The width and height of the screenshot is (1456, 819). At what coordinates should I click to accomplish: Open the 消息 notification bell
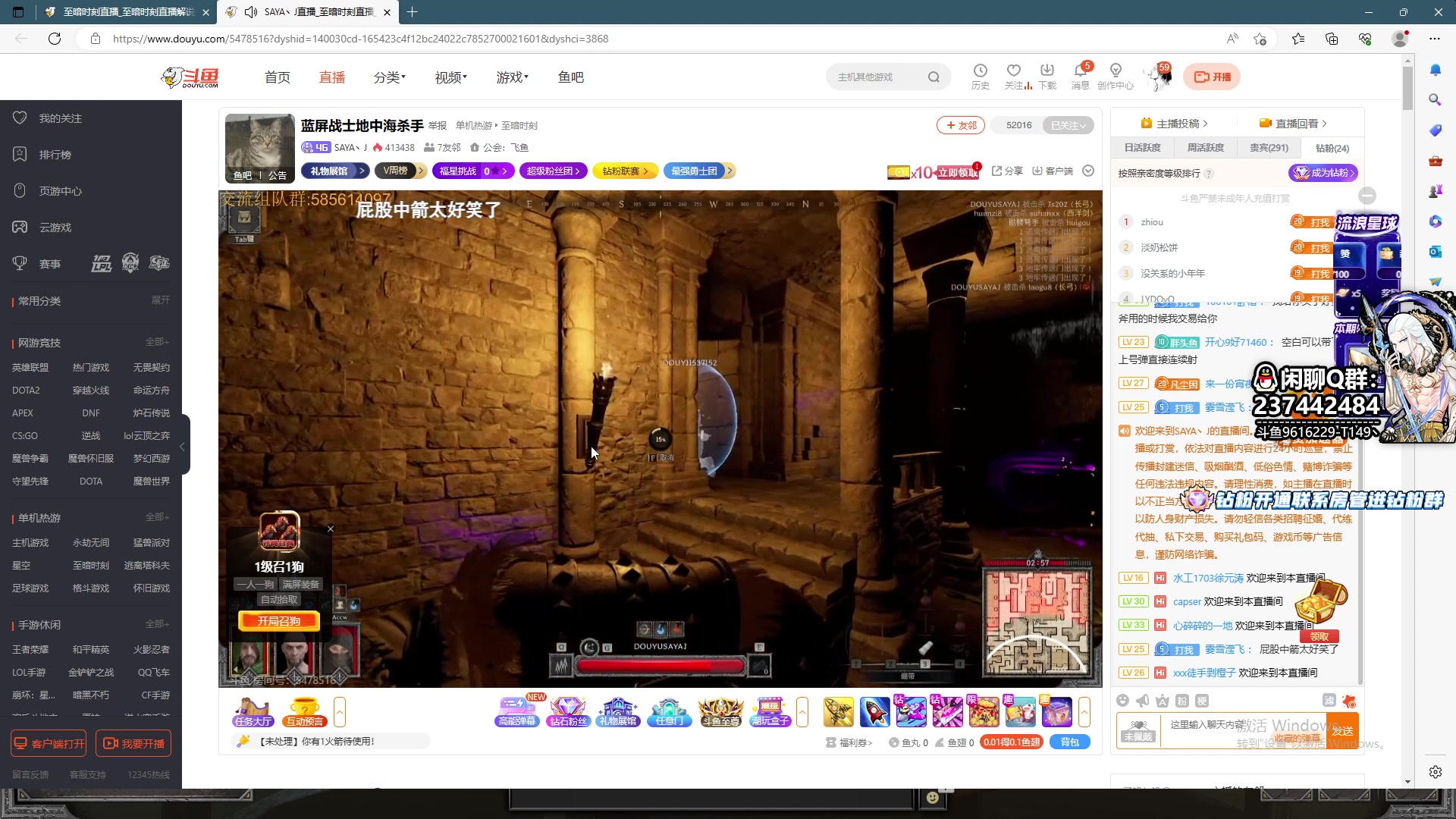click(1081, 76)
